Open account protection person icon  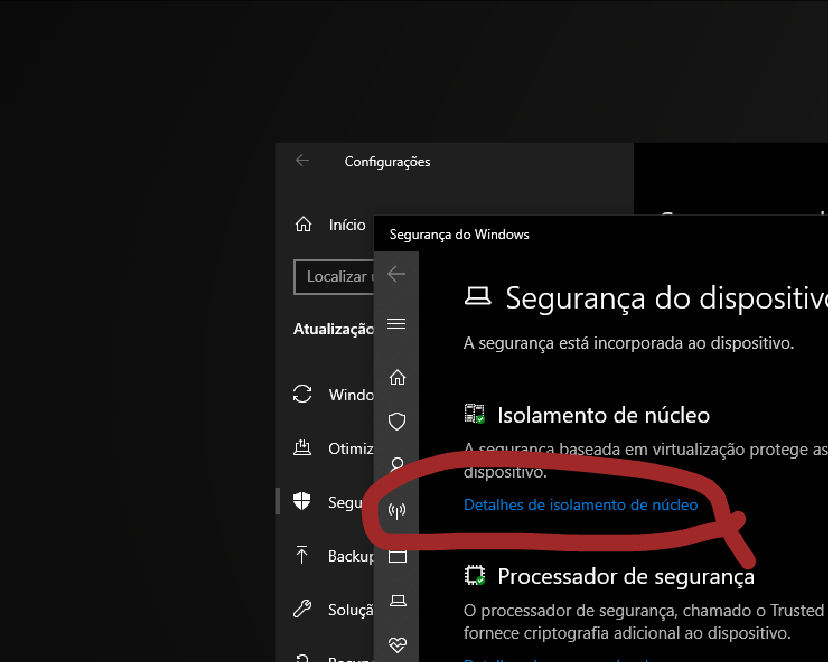[x=397, y=464]
